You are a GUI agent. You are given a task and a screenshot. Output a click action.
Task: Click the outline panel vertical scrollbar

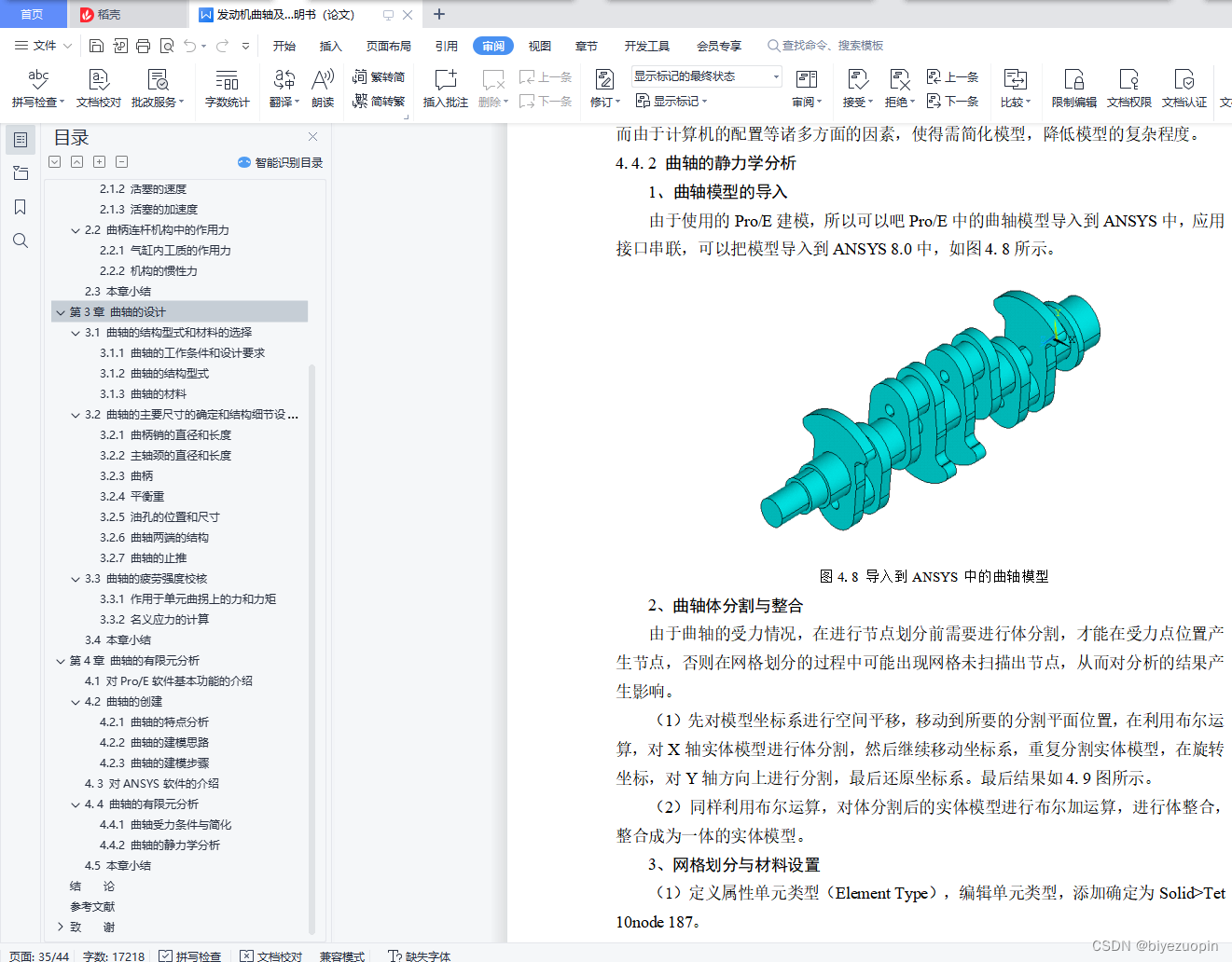tap(311, 649)
